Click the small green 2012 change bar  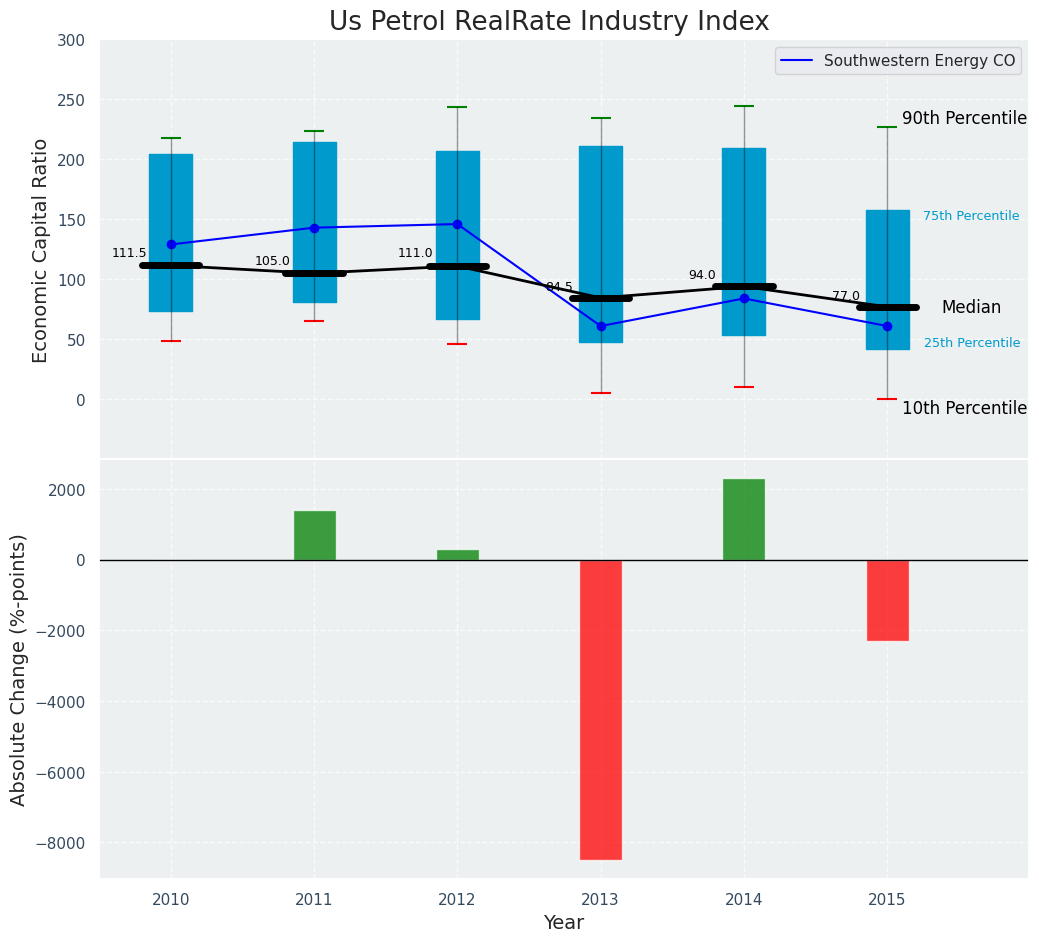tap(457, 554)
